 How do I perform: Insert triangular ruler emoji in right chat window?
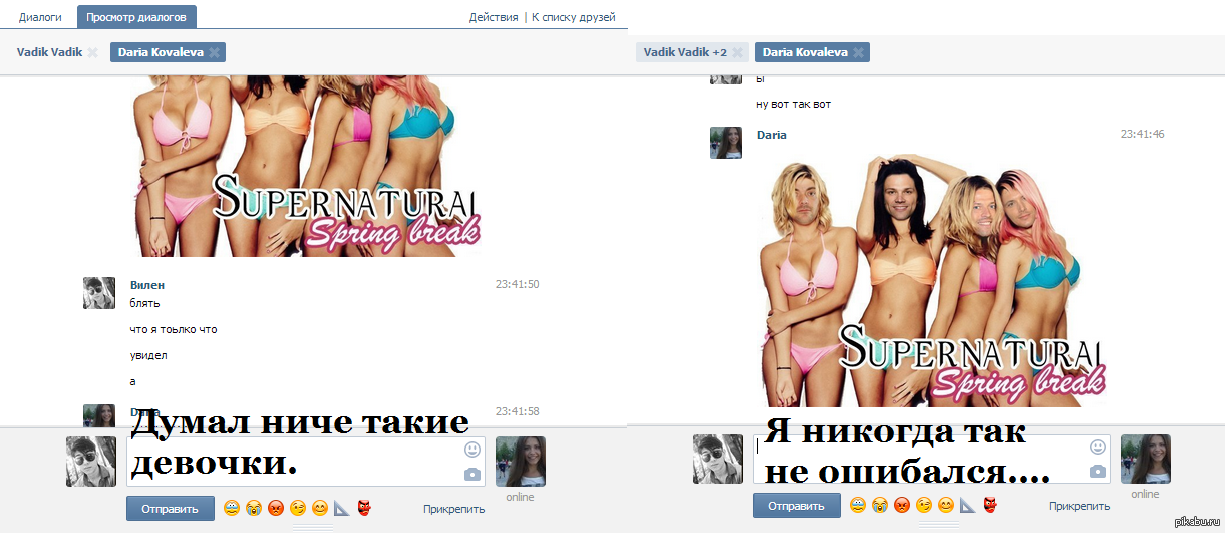click(968, 505)
